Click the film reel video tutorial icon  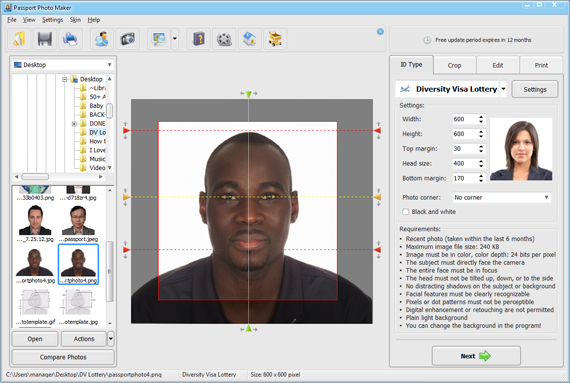point(224,39)
